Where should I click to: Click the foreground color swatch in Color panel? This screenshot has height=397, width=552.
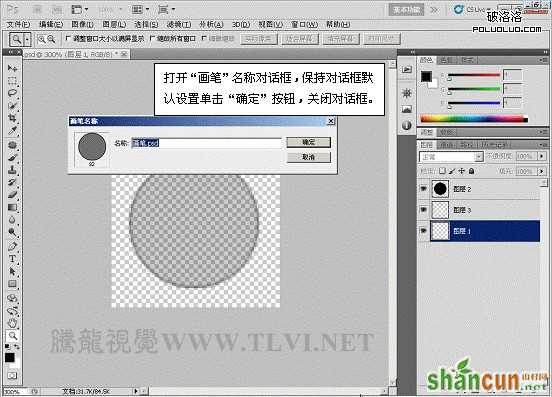426,76
